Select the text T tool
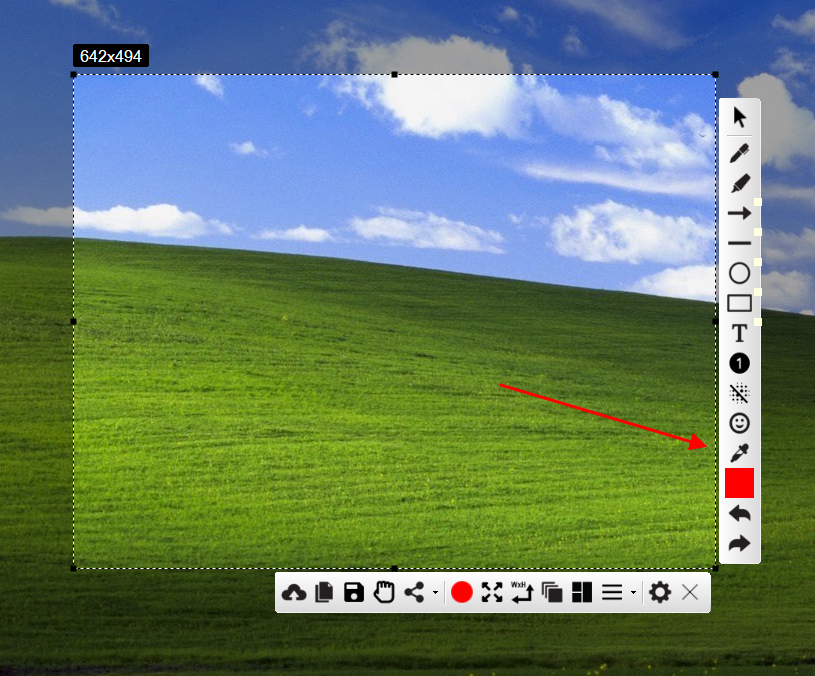Screen dimensions: 815x676 point(739,333)
